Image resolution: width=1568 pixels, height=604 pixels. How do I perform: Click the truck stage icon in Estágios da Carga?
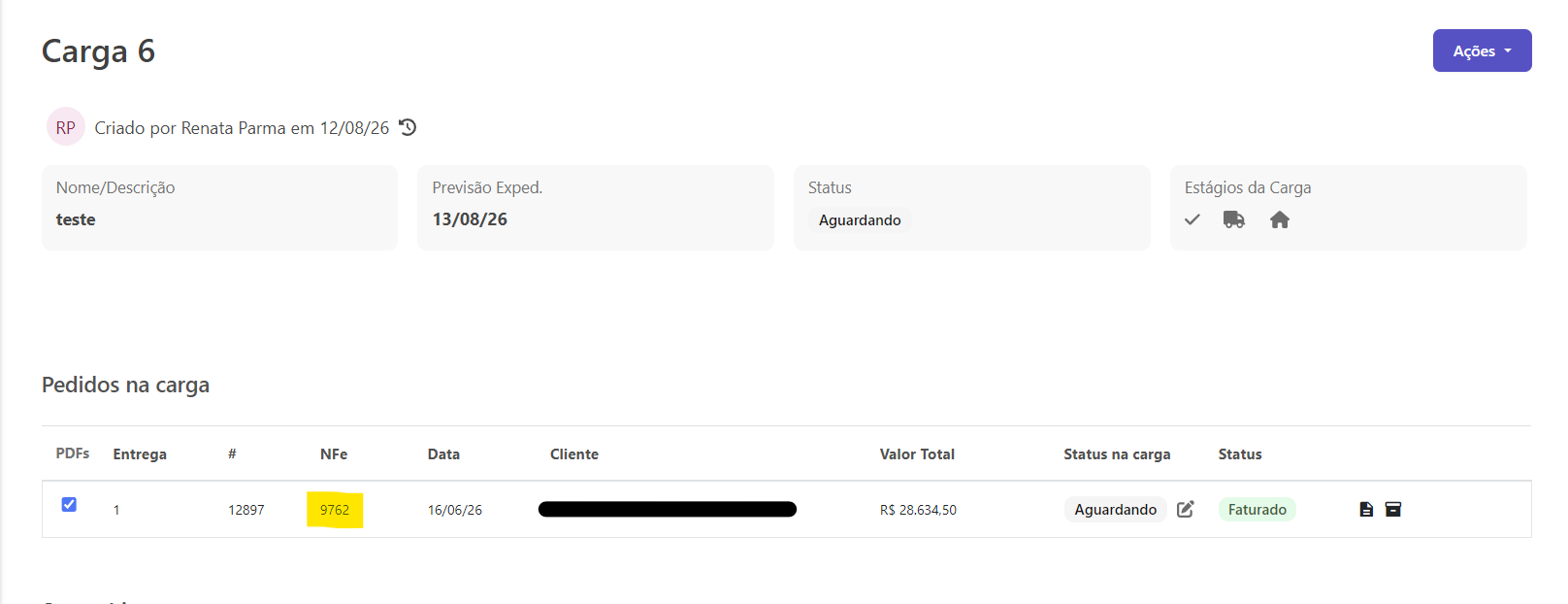pos(1234,219)
